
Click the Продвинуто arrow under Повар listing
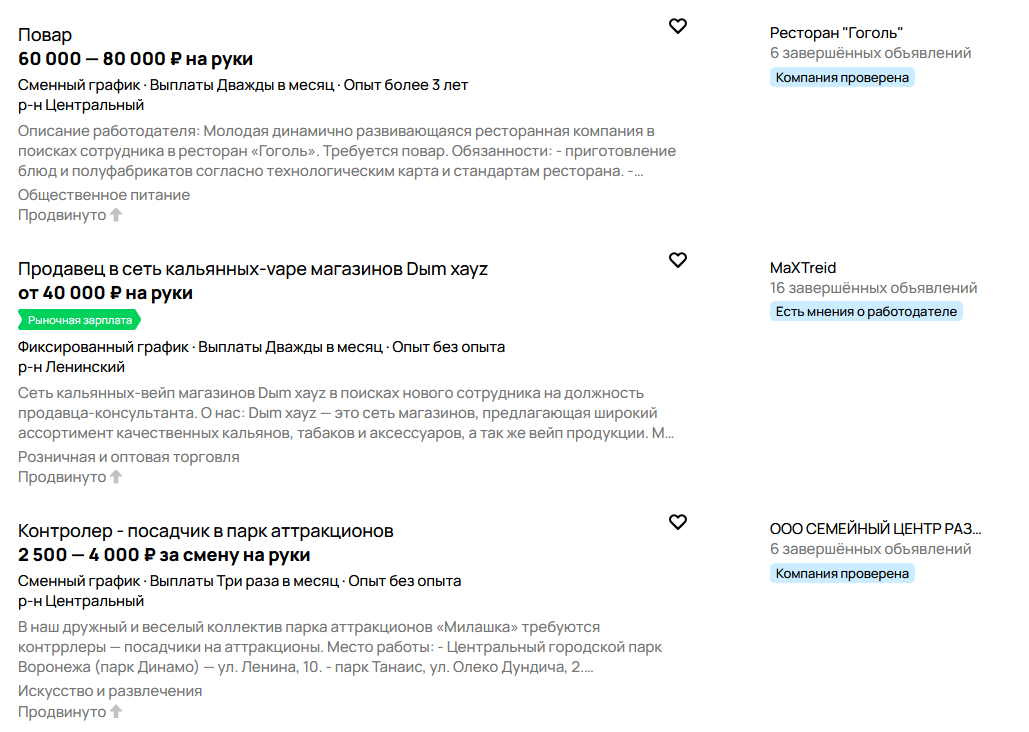(116, 215)
